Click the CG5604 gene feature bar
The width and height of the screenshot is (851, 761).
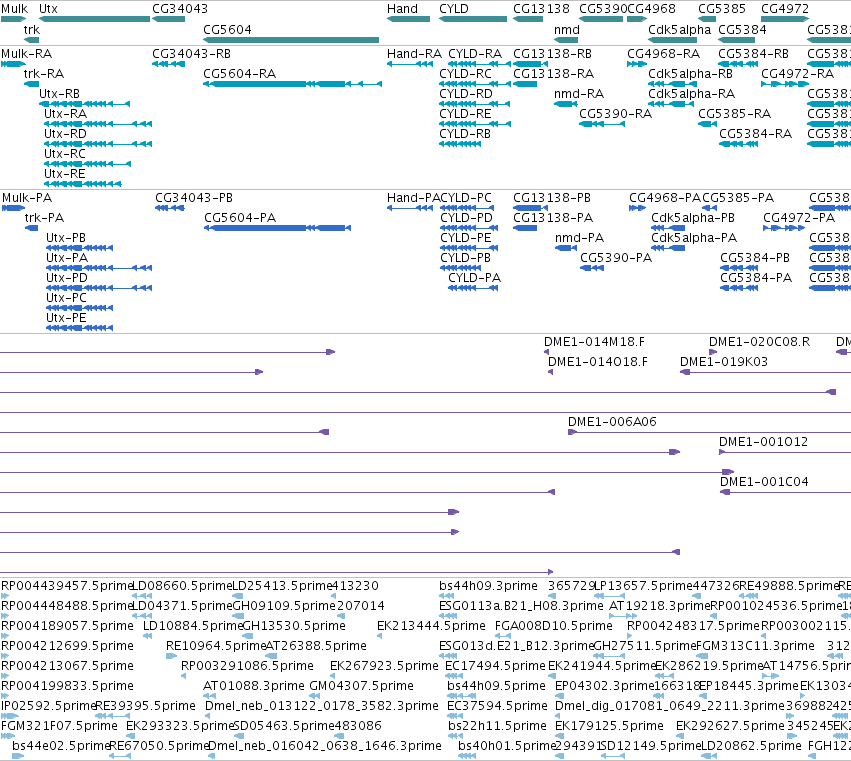click(291, 40)
